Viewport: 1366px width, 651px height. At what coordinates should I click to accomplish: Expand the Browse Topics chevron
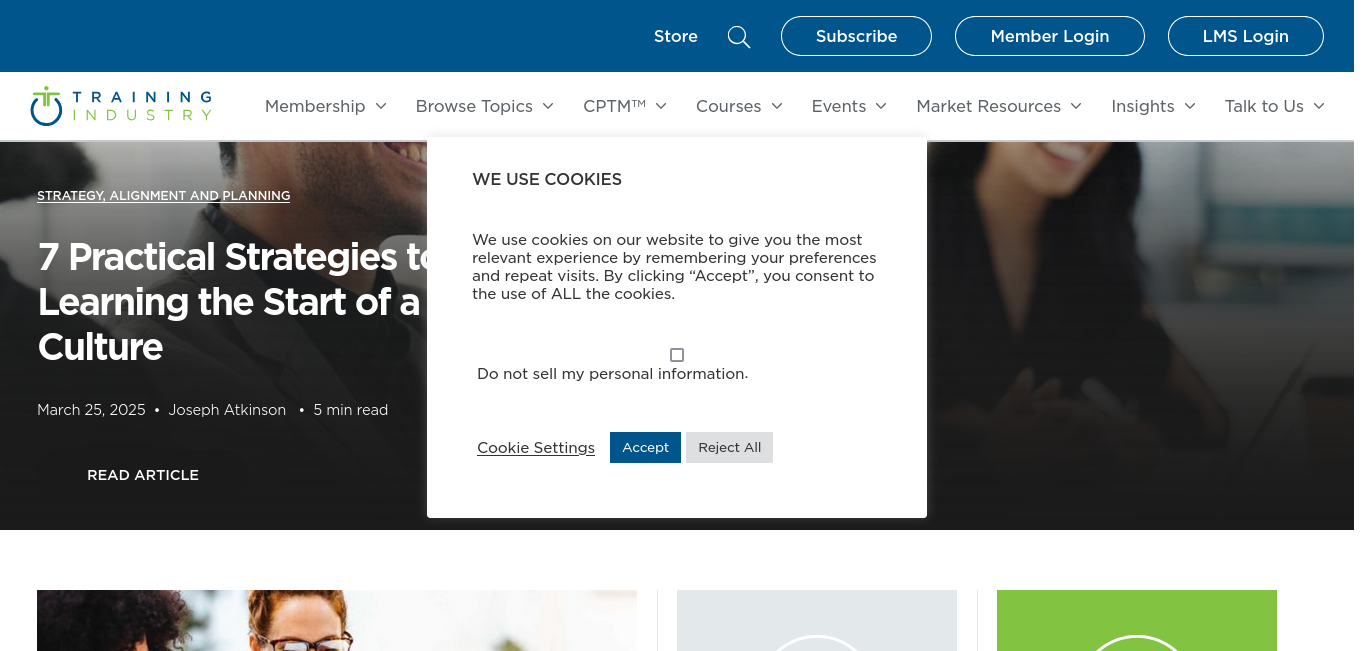pos(548,106)
